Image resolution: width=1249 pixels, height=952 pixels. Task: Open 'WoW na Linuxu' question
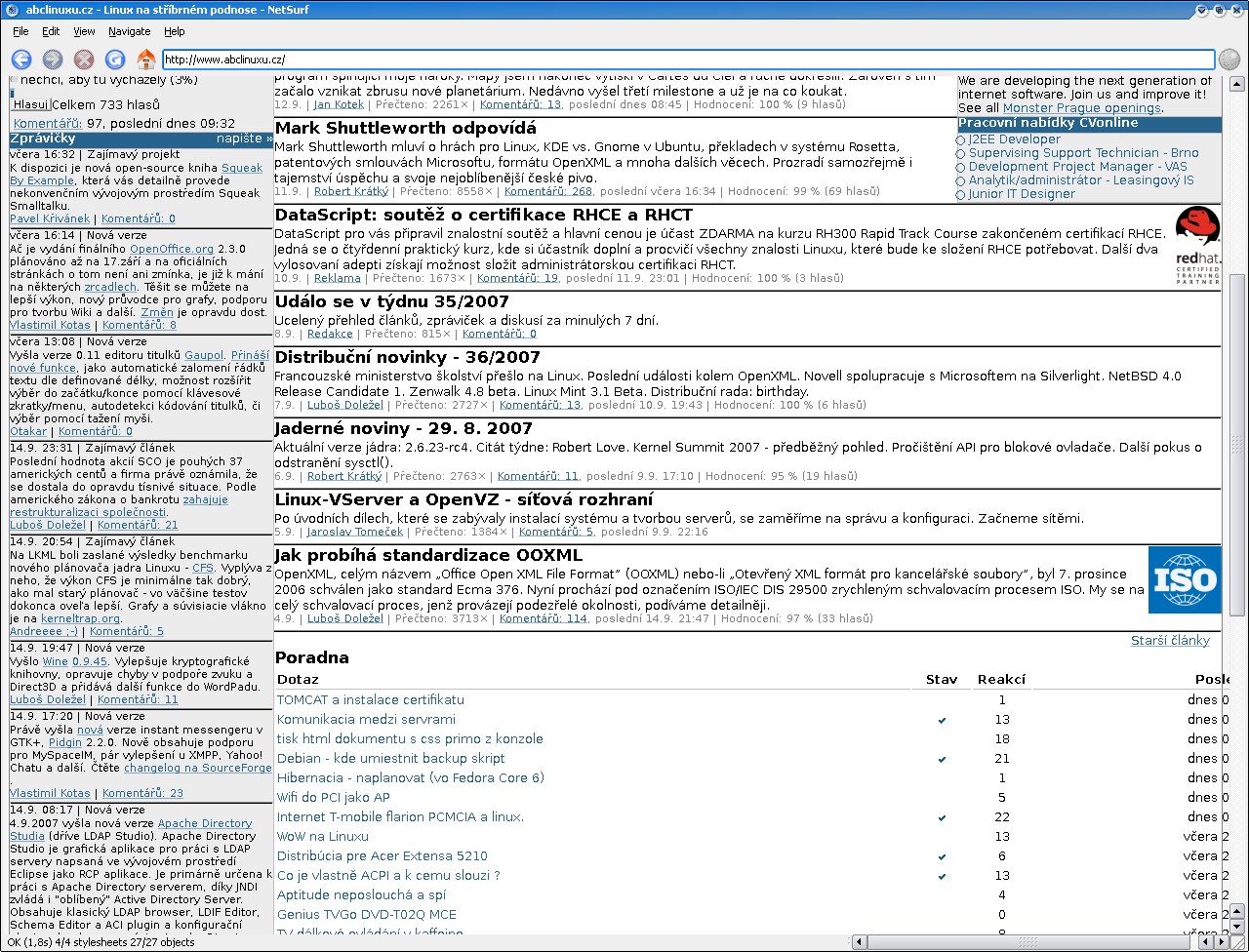323,836
